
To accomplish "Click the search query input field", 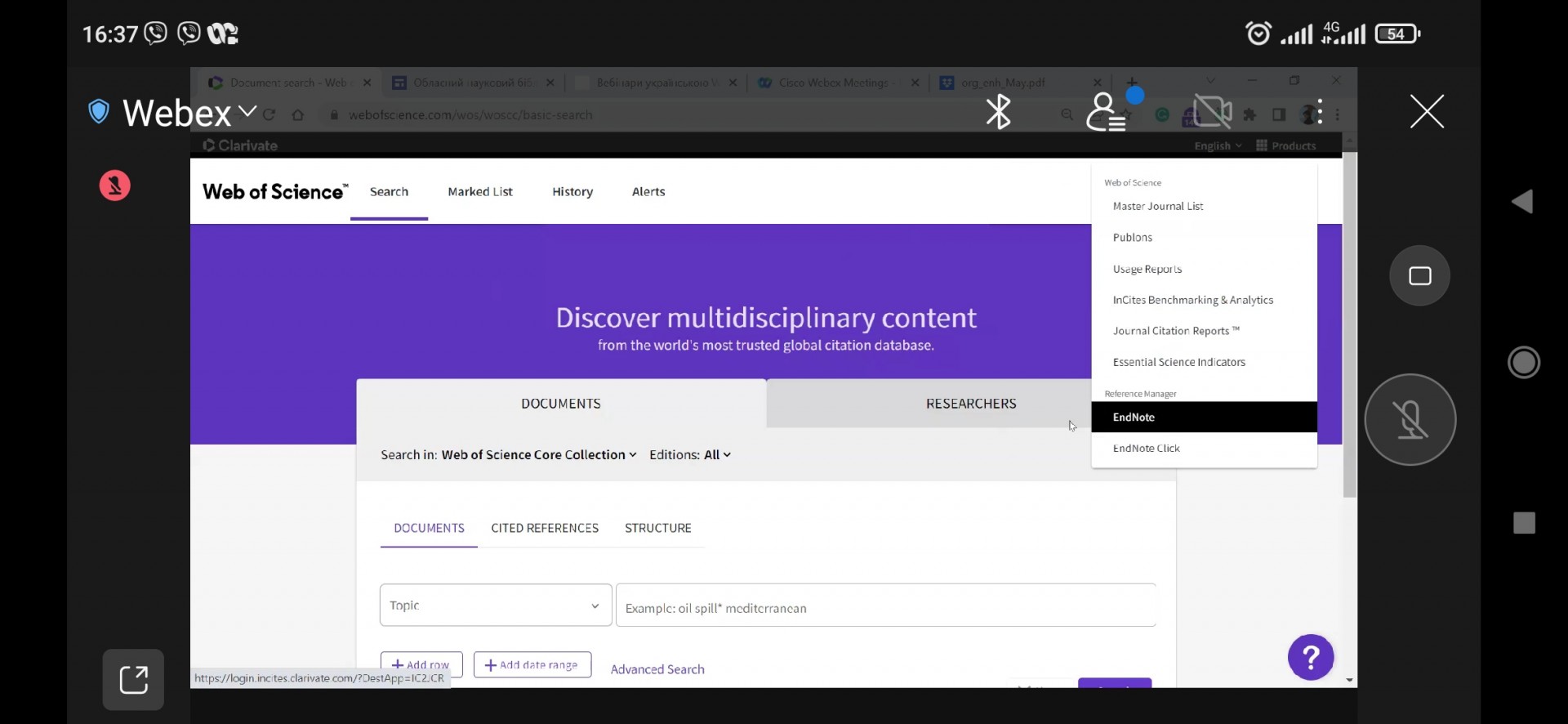I will 885,606.
